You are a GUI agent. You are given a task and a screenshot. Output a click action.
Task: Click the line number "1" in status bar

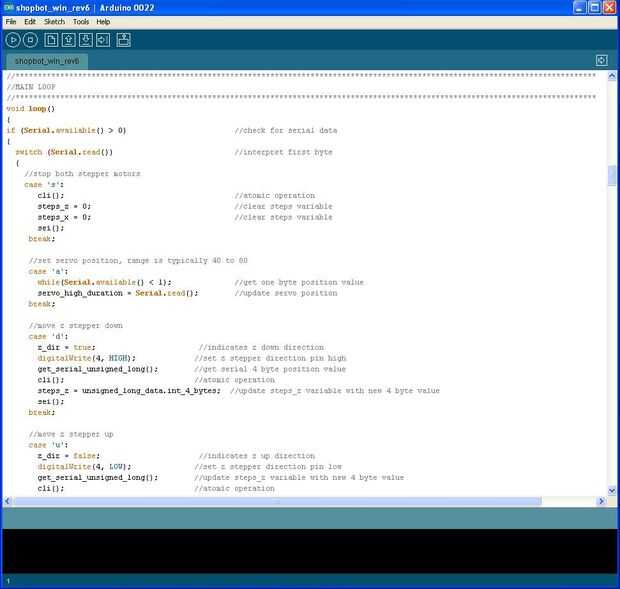click(x=8, y=581)
